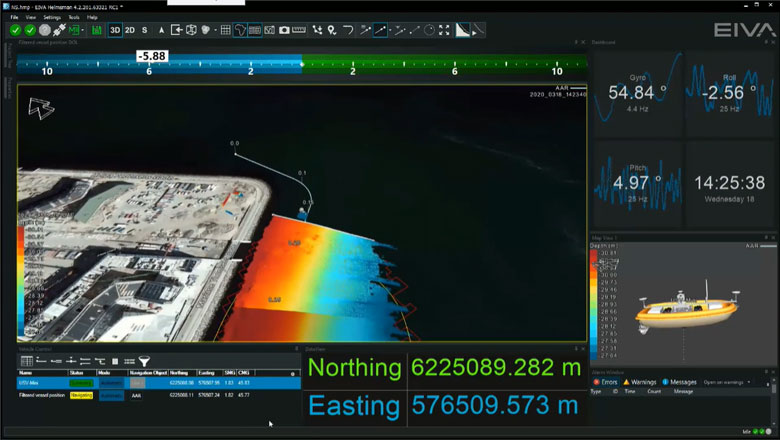
Task: Click the north arrow orientation icon
Action: (x=161, y=30)
